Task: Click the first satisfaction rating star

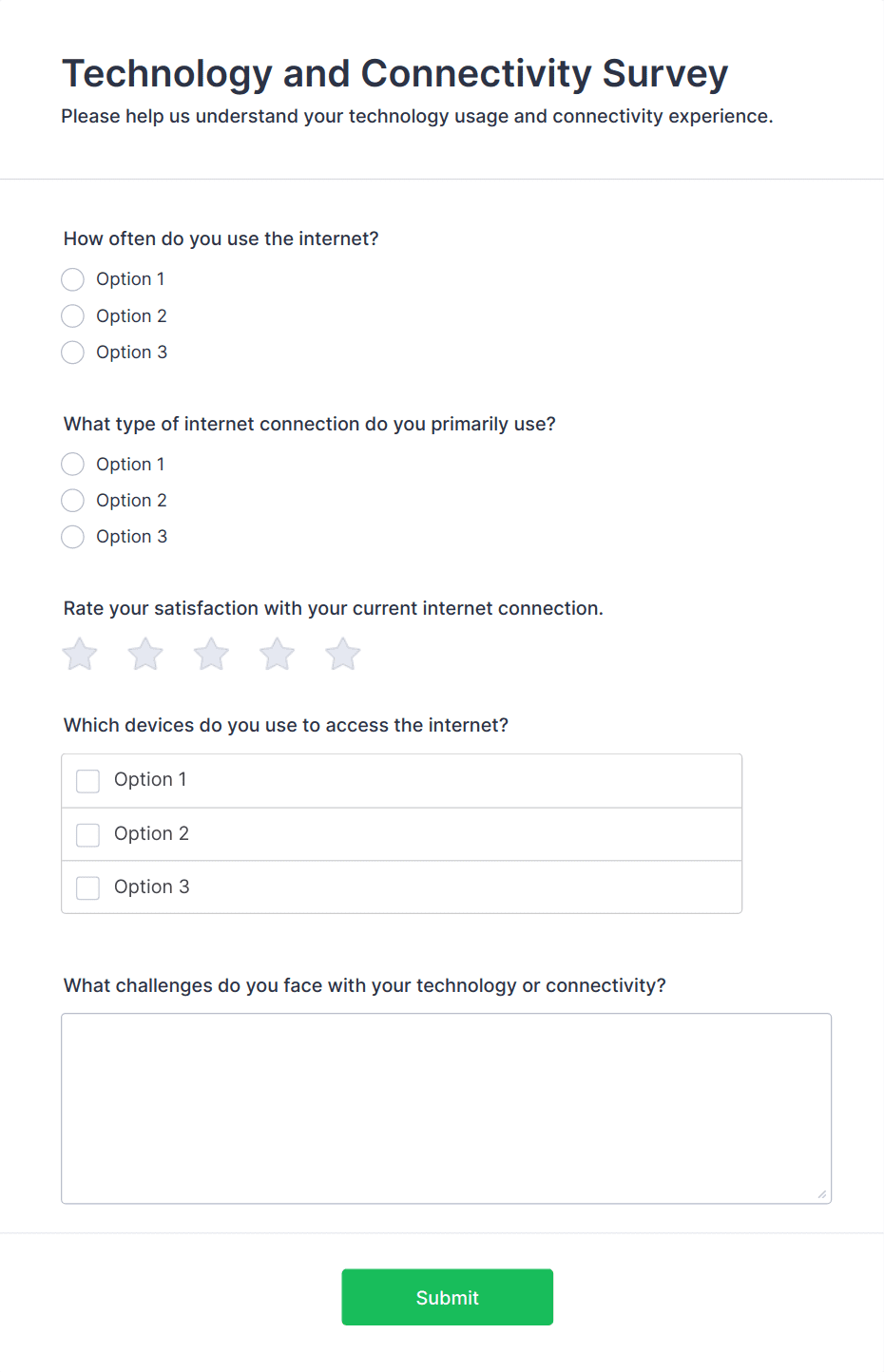Action: (79, 654)
